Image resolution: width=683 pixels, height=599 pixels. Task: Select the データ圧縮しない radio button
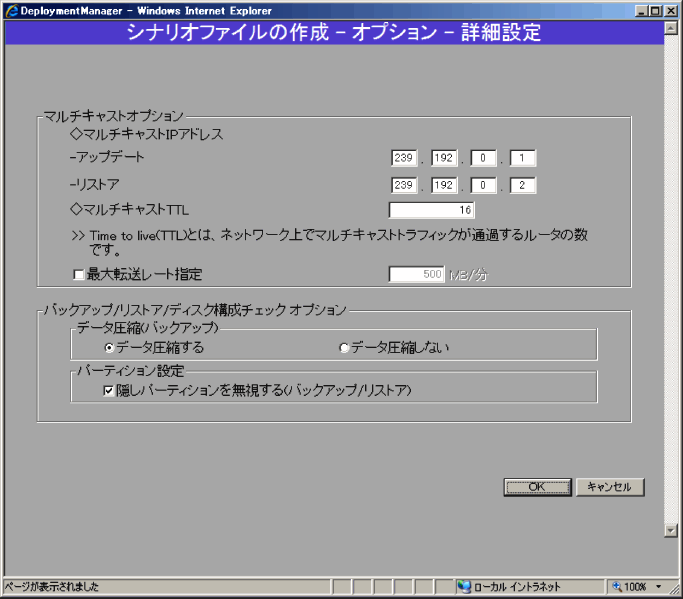pyautogui.click(x=344, y=348)
